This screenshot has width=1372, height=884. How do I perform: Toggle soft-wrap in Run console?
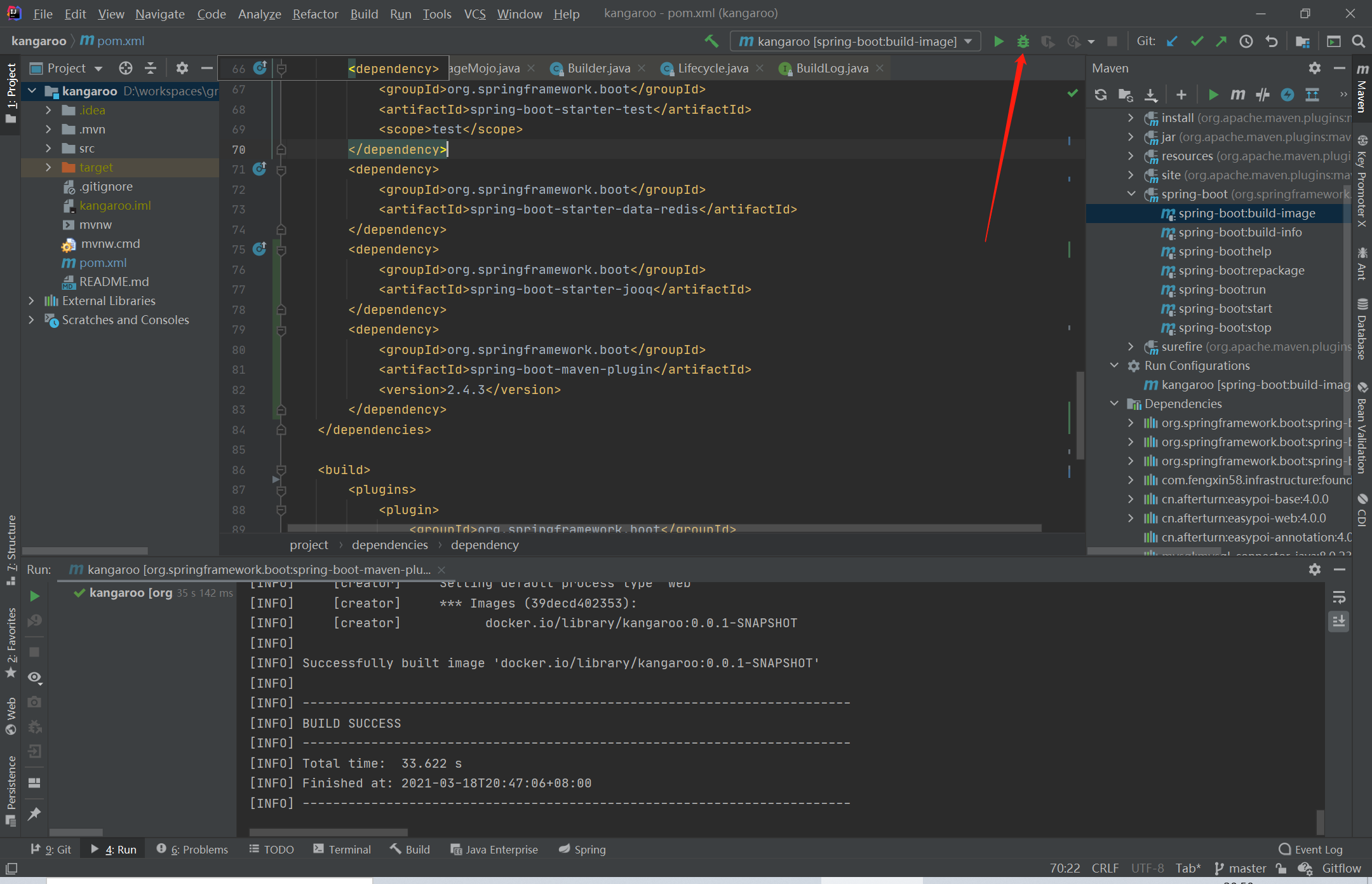tap(1339, 597)
